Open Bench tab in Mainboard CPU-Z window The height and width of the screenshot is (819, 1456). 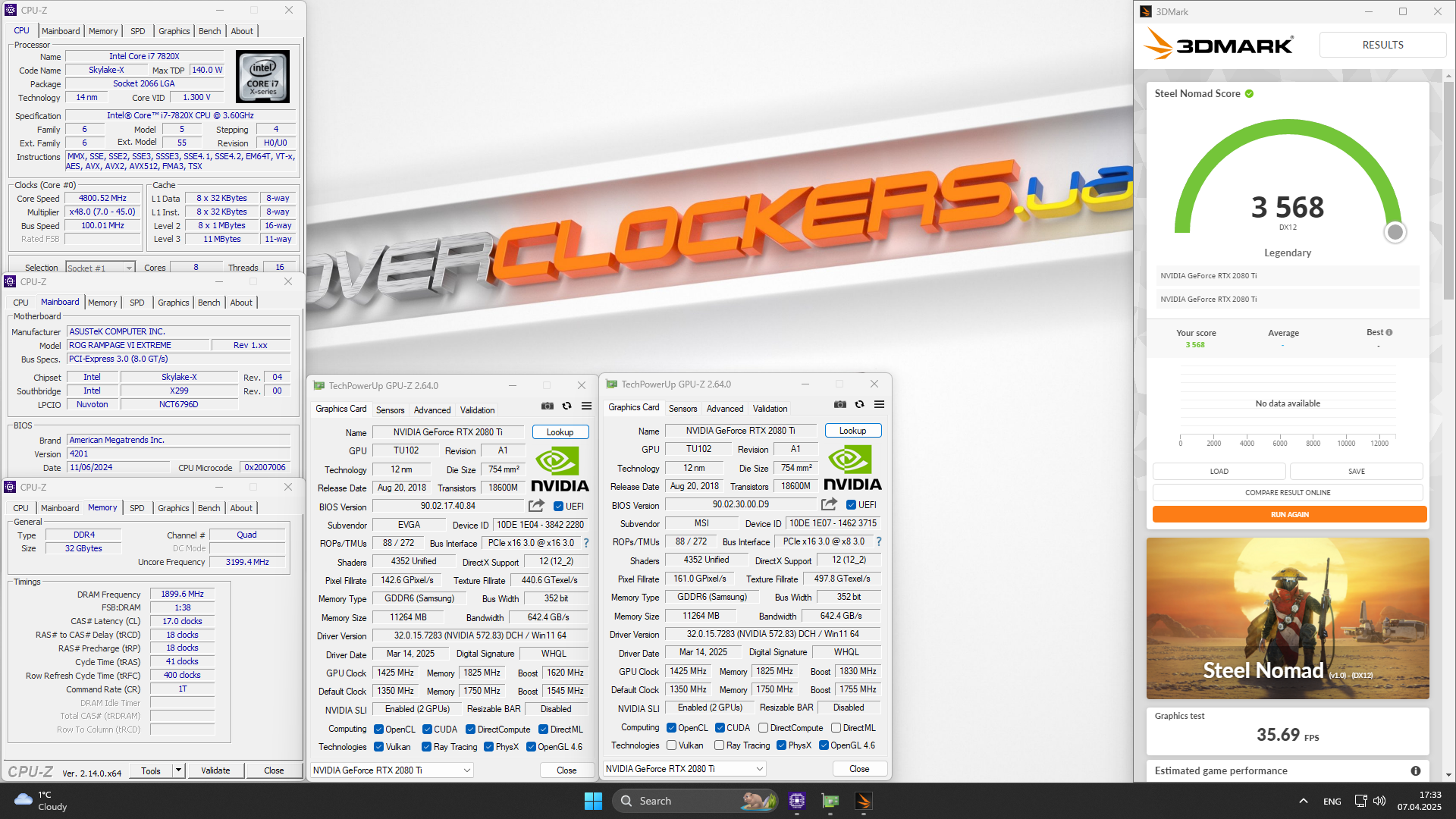[x=209, y=303]
